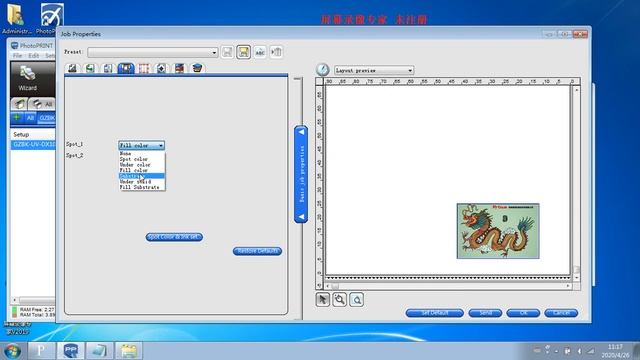
Task: Open the third page-layout tab icon
Action: click(x=108, y=68)
